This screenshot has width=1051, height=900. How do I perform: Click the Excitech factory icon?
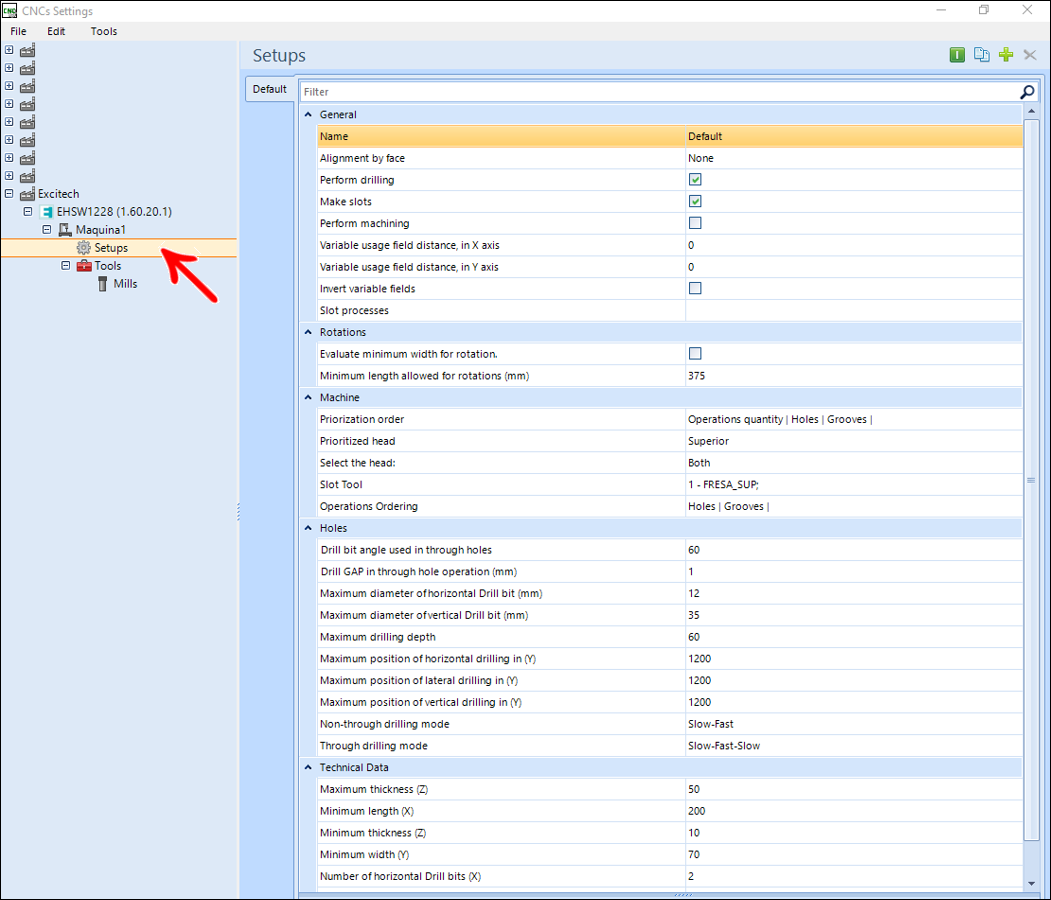[27, 194]
